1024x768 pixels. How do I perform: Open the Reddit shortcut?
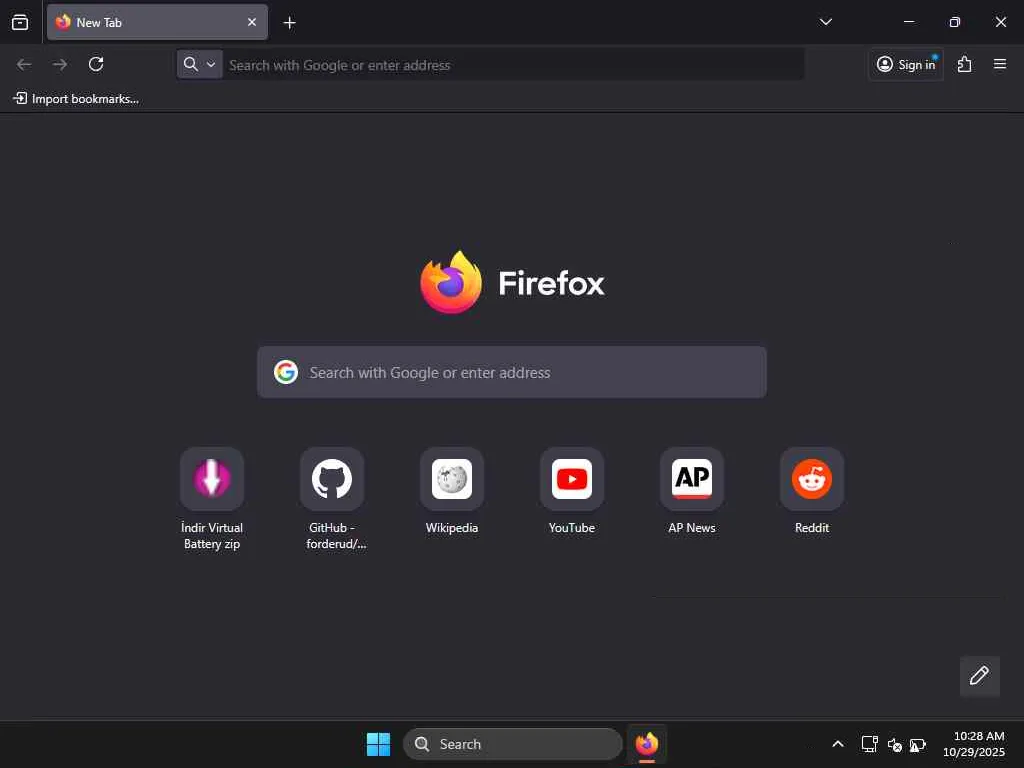(812, 491)
